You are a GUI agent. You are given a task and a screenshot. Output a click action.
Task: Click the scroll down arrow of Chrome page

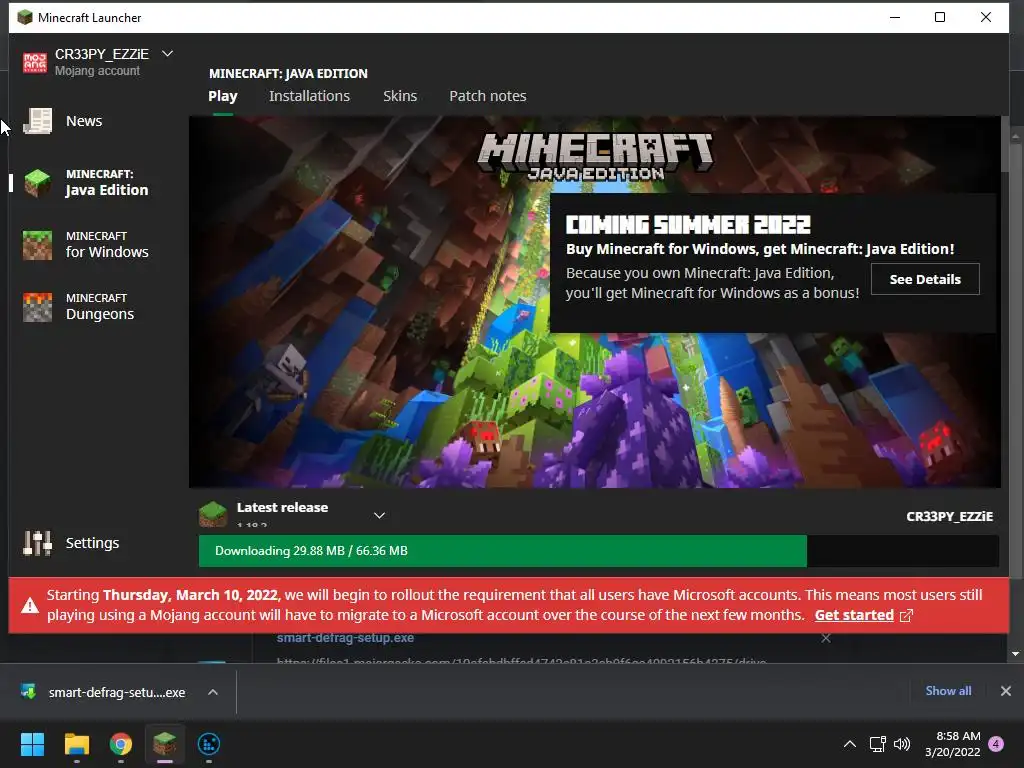pos(1015,654)
